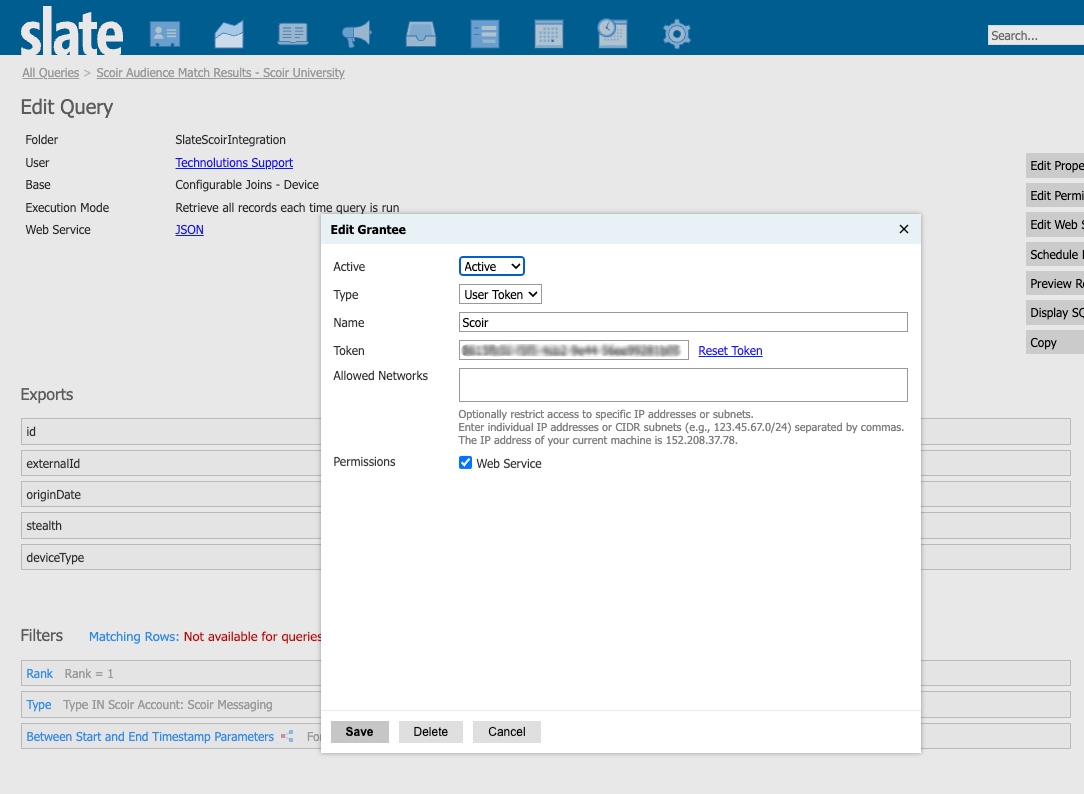The height and width of the screenshot is (794, 1084).
Task: Go to All Queries breadcrumb
Action: pyautogui.click(x=50, y=73)
